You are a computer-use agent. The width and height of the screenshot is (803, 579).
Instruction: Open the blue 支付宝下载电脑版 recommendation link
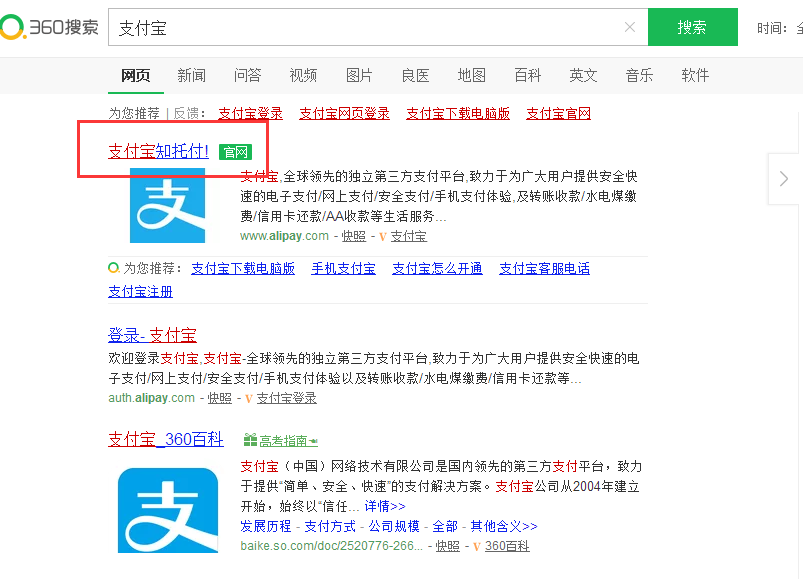click(x=243, y=268)
